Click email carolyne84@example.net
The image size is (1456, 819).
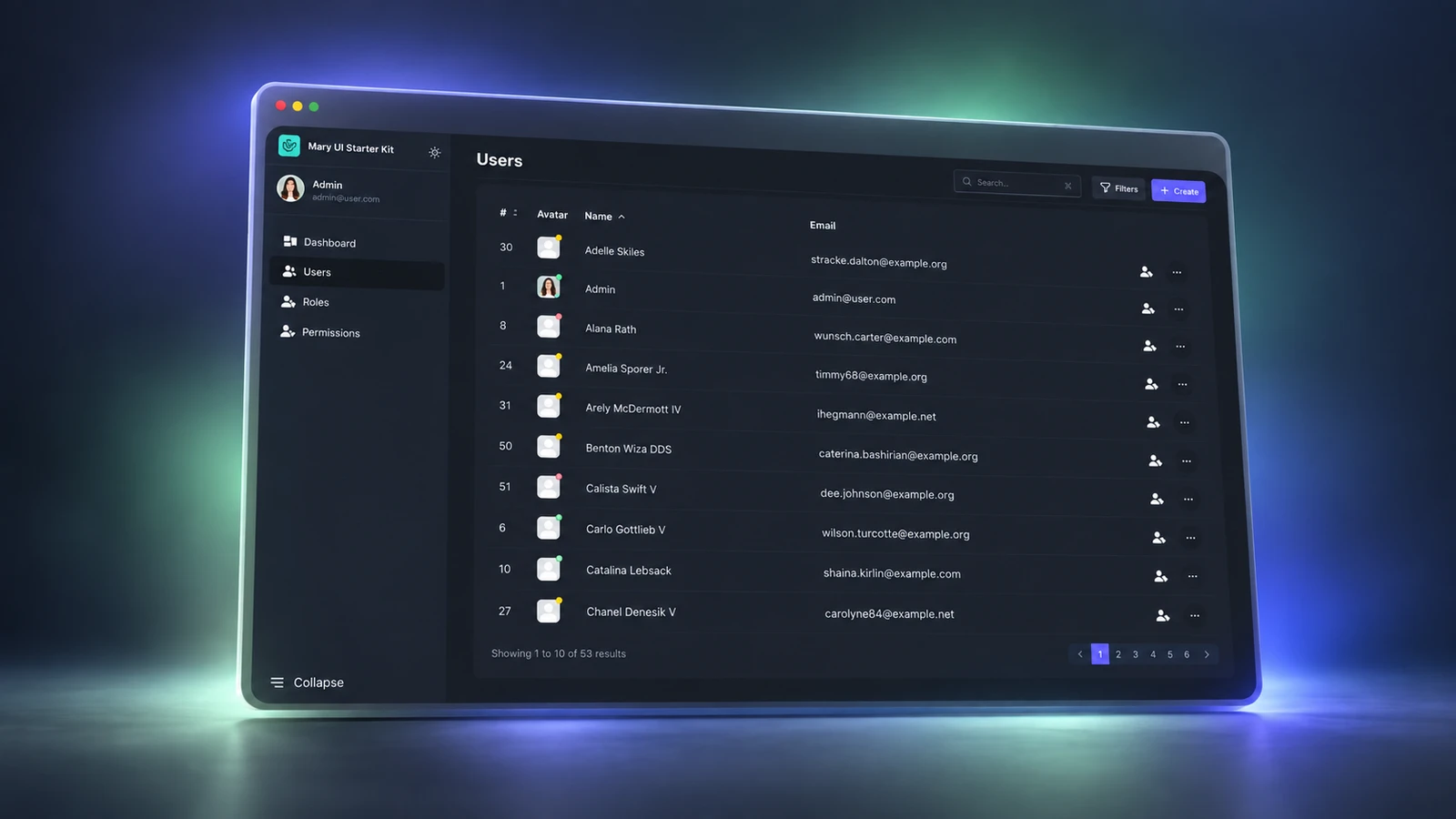pos(889,614)
